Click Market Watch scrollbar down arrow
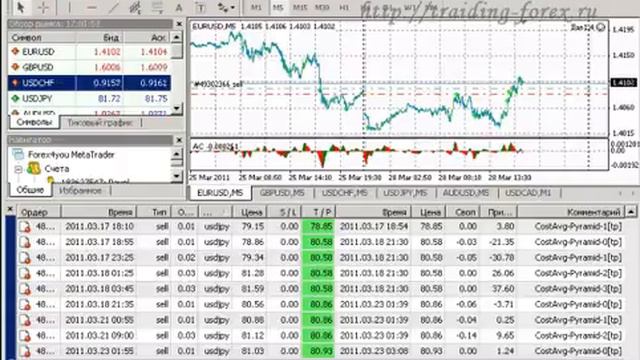Screen dimensions: 640x360 tap(176, 109)
